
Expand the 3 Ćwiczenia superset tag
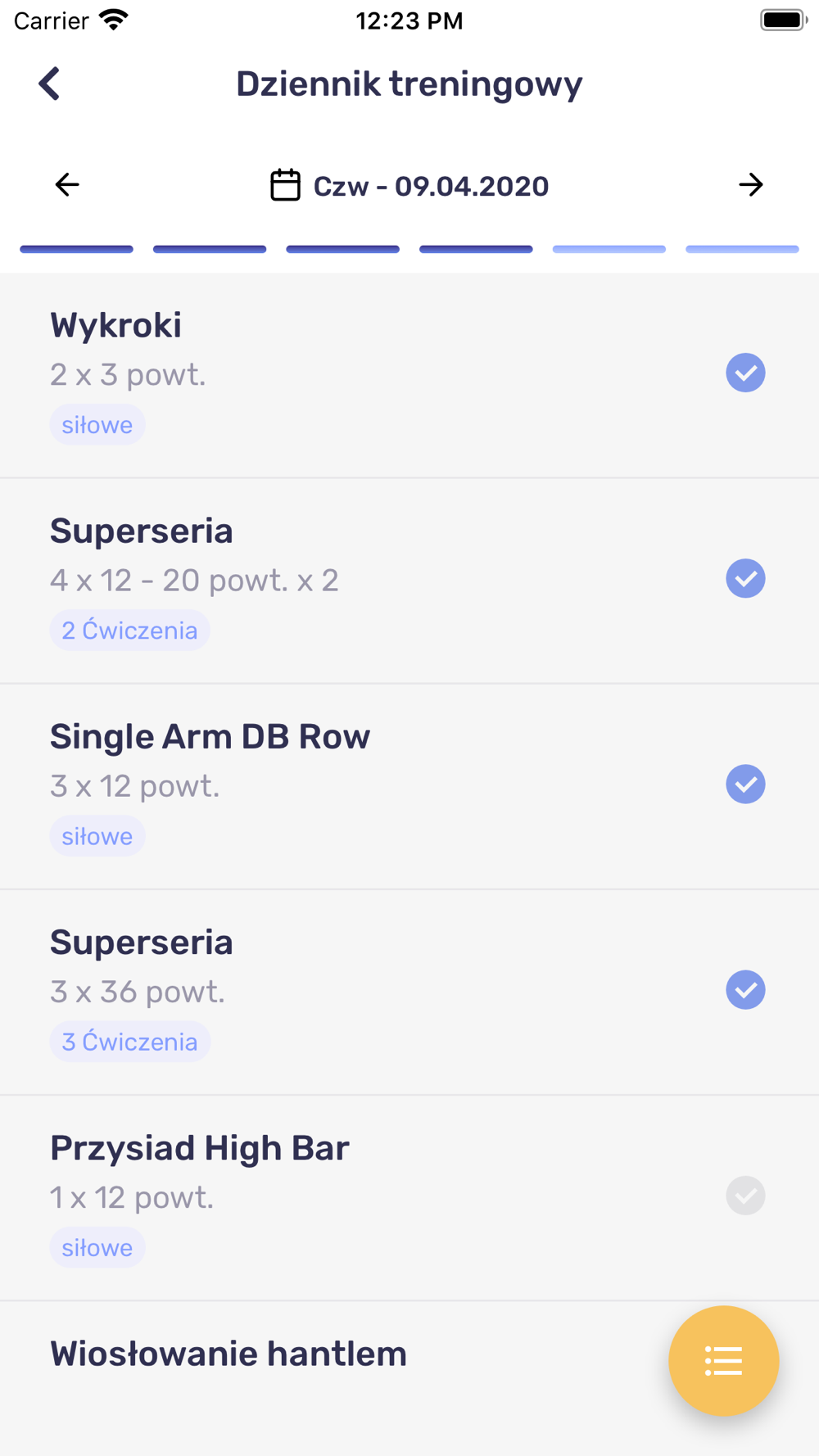pyautogui.click(x=129, y=1042)
